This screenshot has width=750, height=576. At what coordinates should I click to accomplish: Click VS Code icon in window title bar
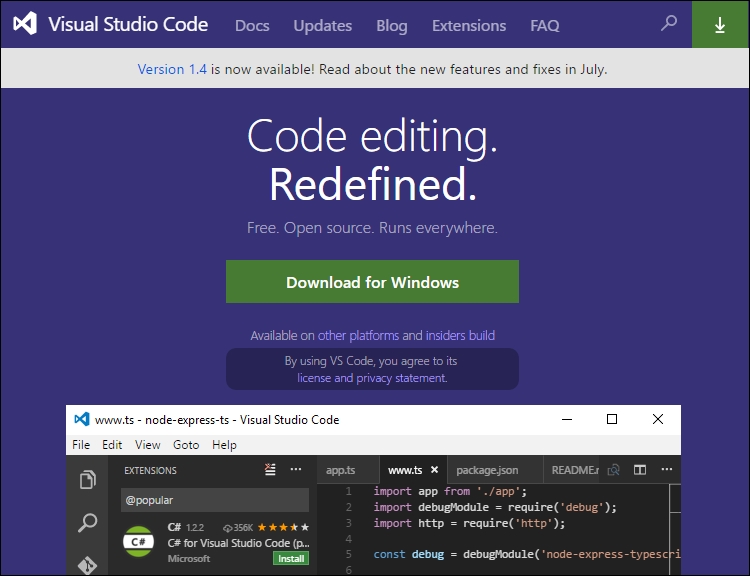coord(82,419)
